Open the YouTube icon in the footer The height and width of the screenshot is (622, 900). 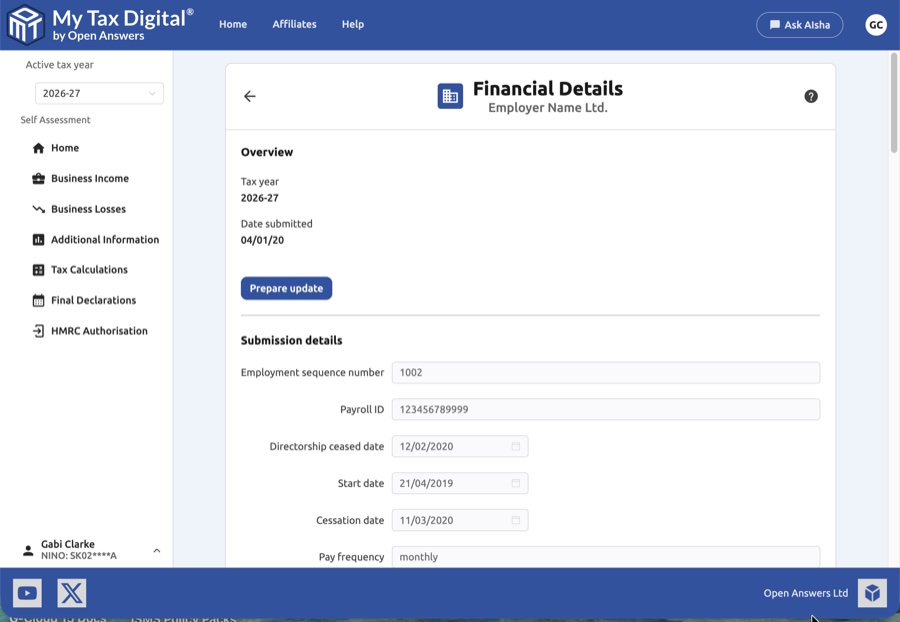[x=27, y=592]
